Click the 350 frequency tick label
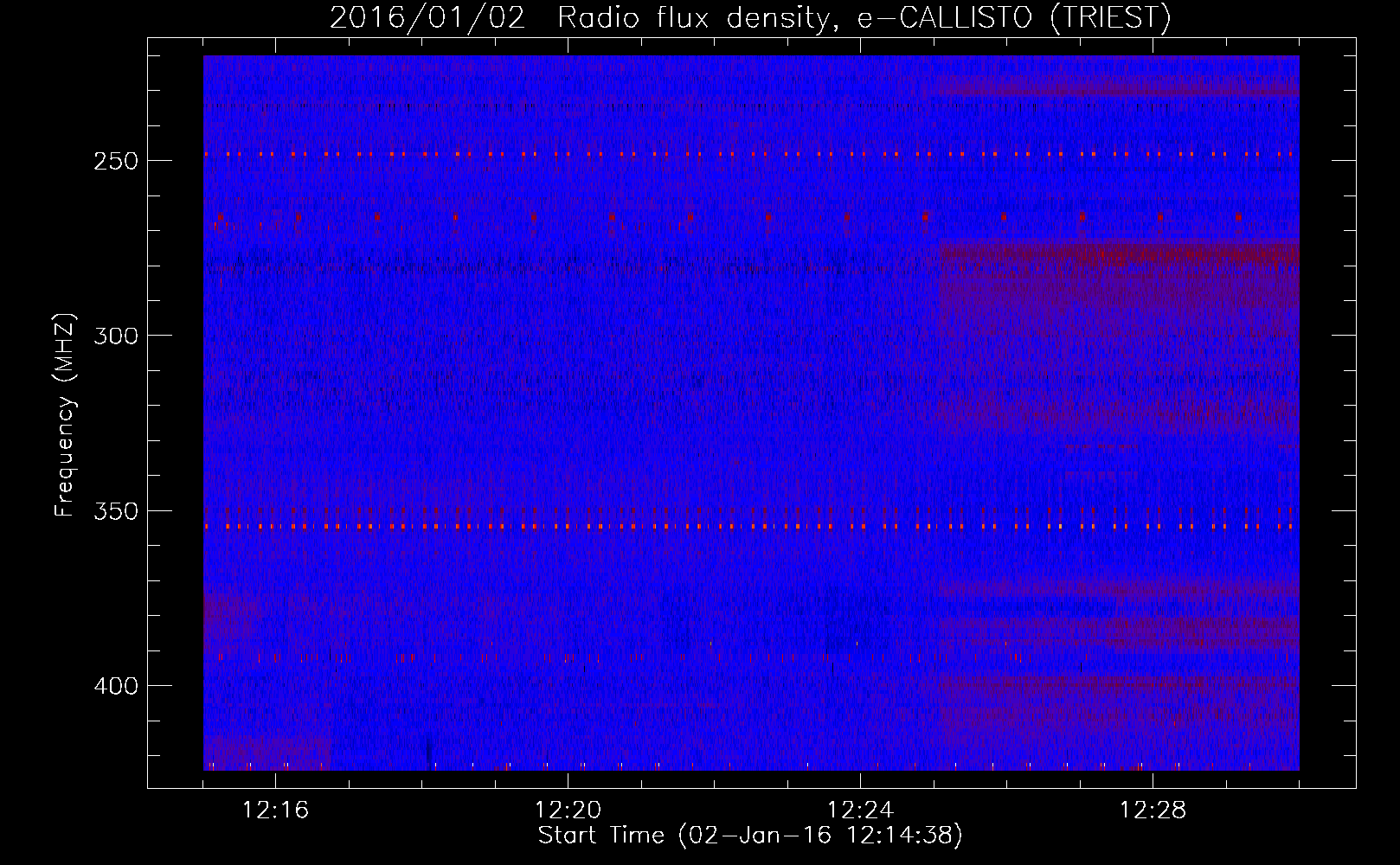Image resolution: width=1400 pixels, height=865 pixels. click(116, 511)
